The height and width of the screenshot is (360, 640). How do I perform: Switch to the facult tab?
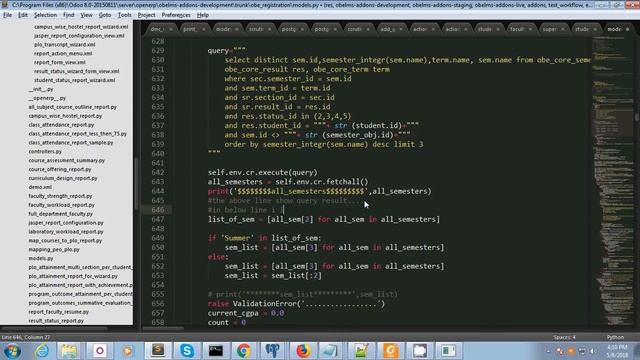coord(517,29)
